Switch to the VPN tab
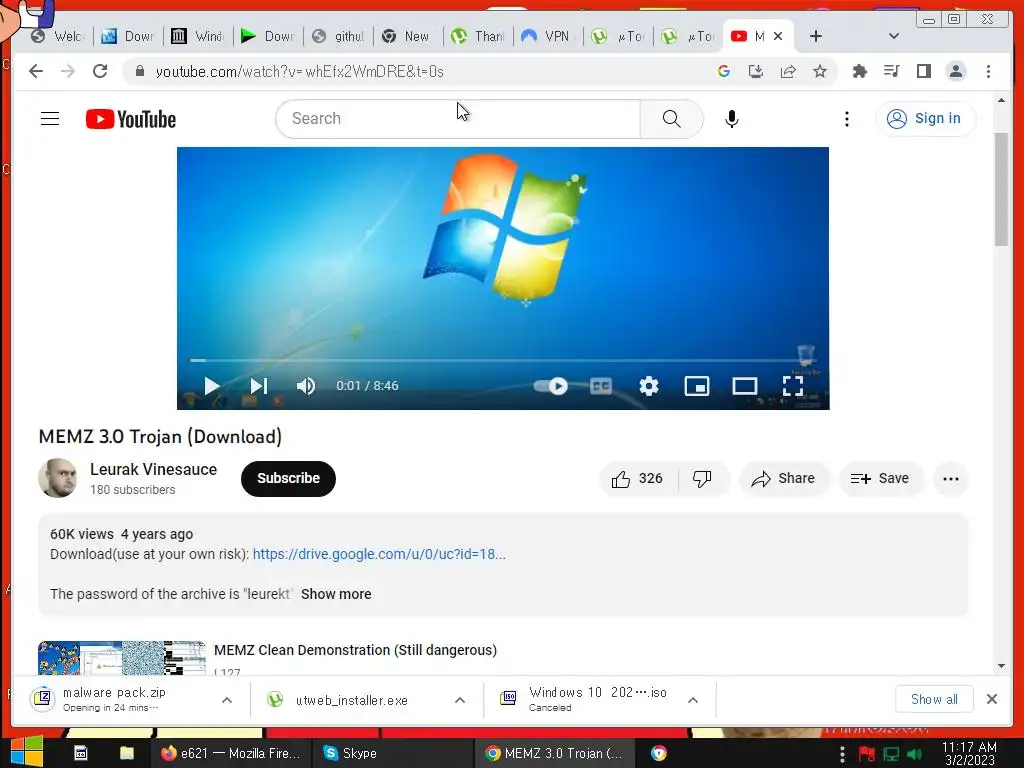1024x768 pixels. pyautogui.click(x=548, y=36)
